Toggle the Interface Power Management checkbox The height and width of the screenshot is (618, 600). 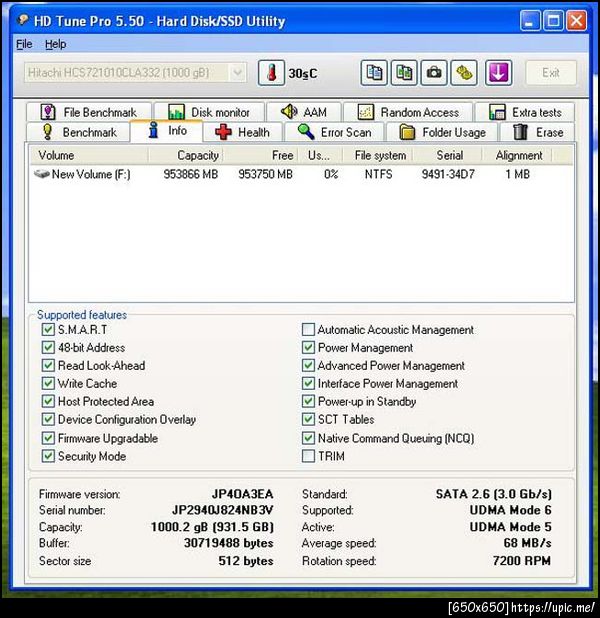coord(308,383)
